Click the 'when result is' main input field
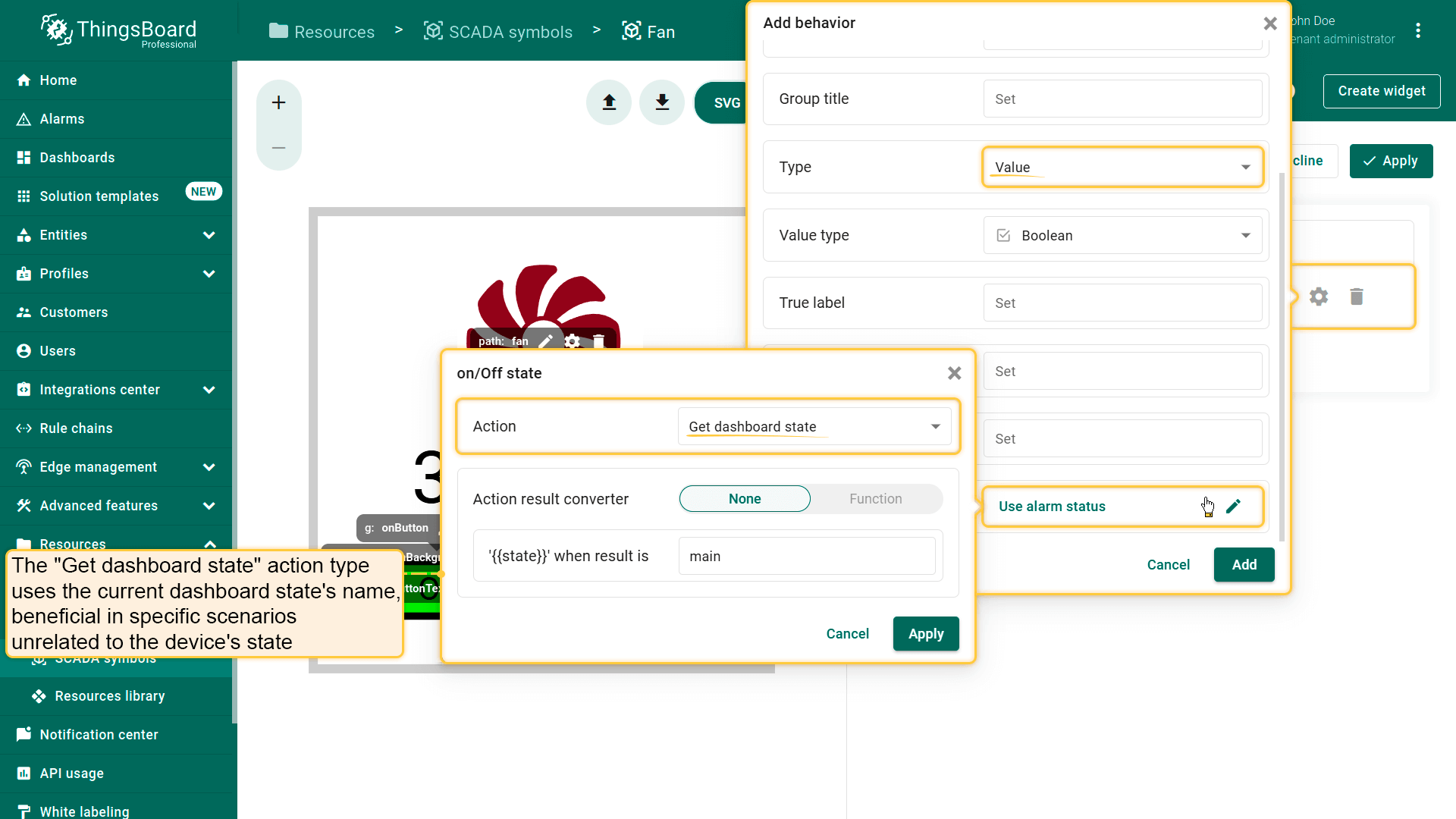The height and width of the screenshot is (819, 1456). coord(806,556)
